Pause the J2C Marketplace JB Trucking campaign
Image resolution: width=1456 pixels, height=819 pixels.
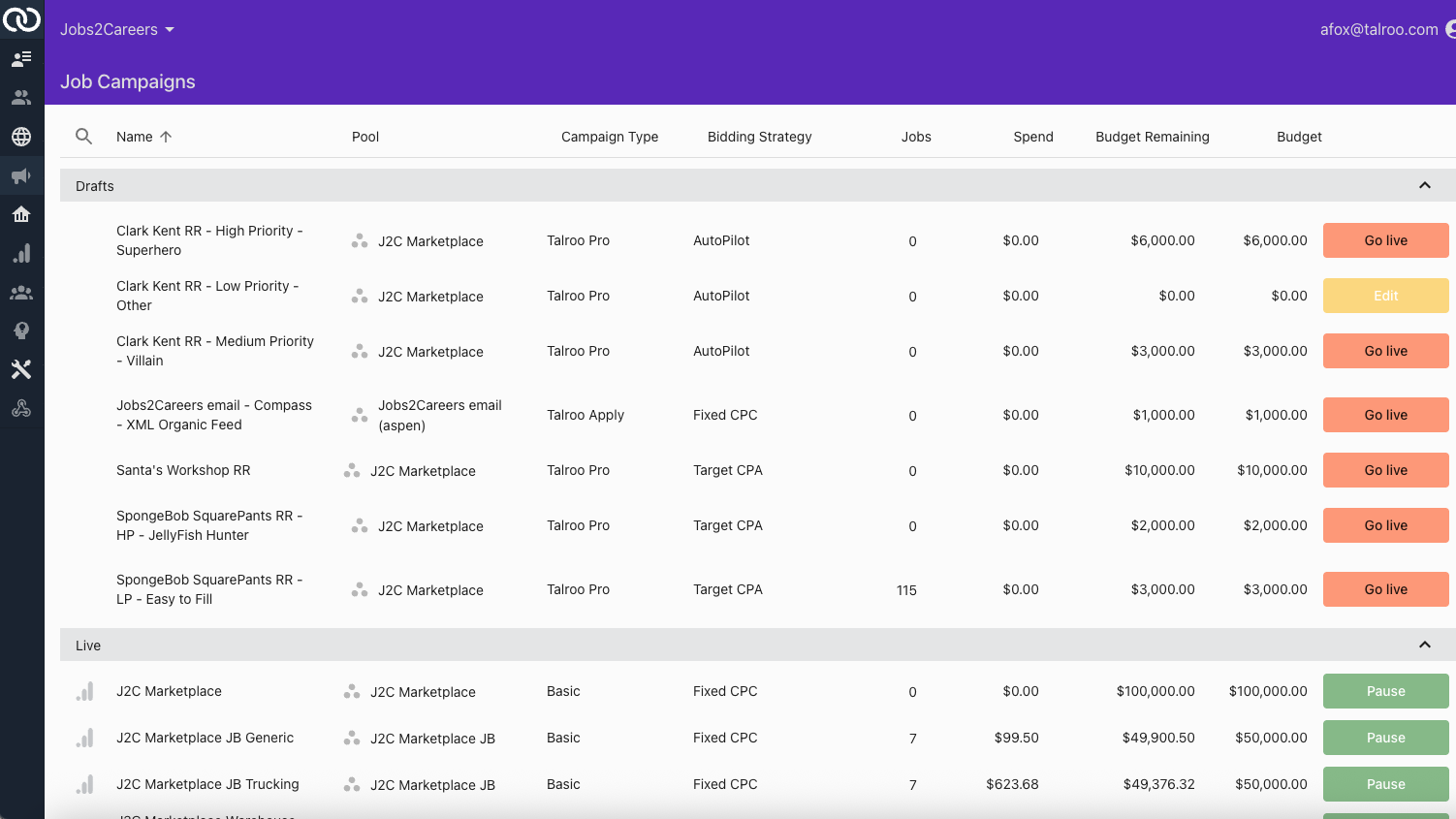[1386, 784]
